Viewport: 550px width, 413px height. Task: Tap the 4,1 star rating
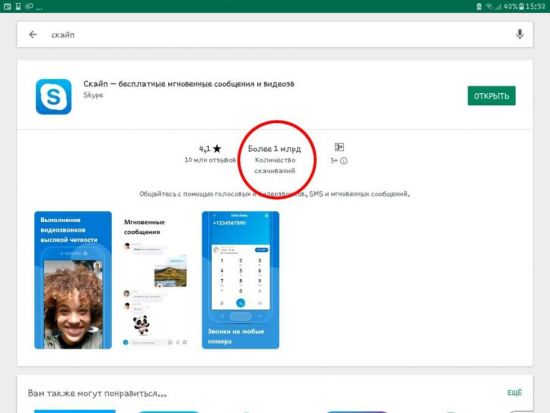210,149
